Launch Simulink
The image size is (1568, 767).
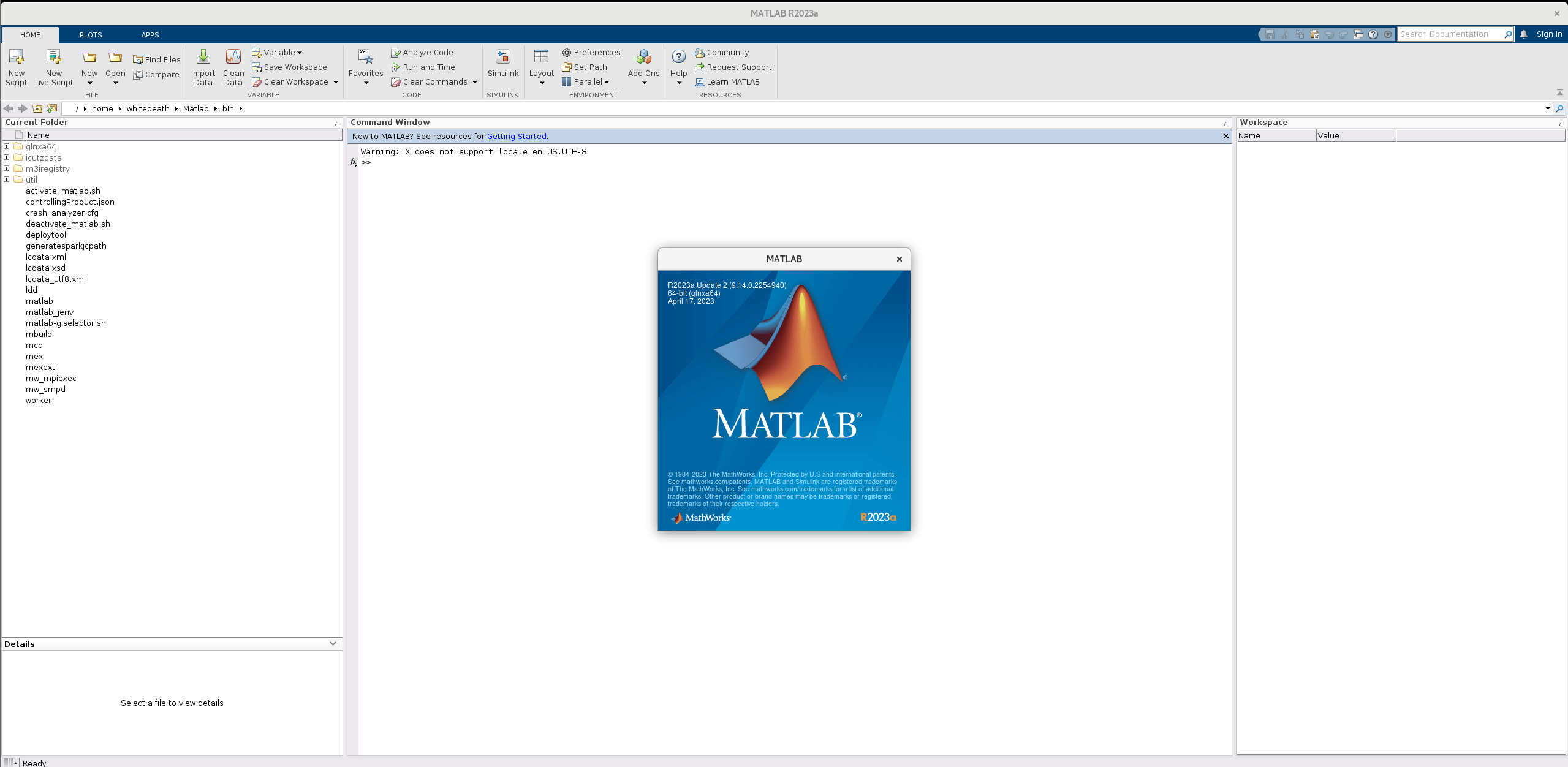(x=503, y=64)
